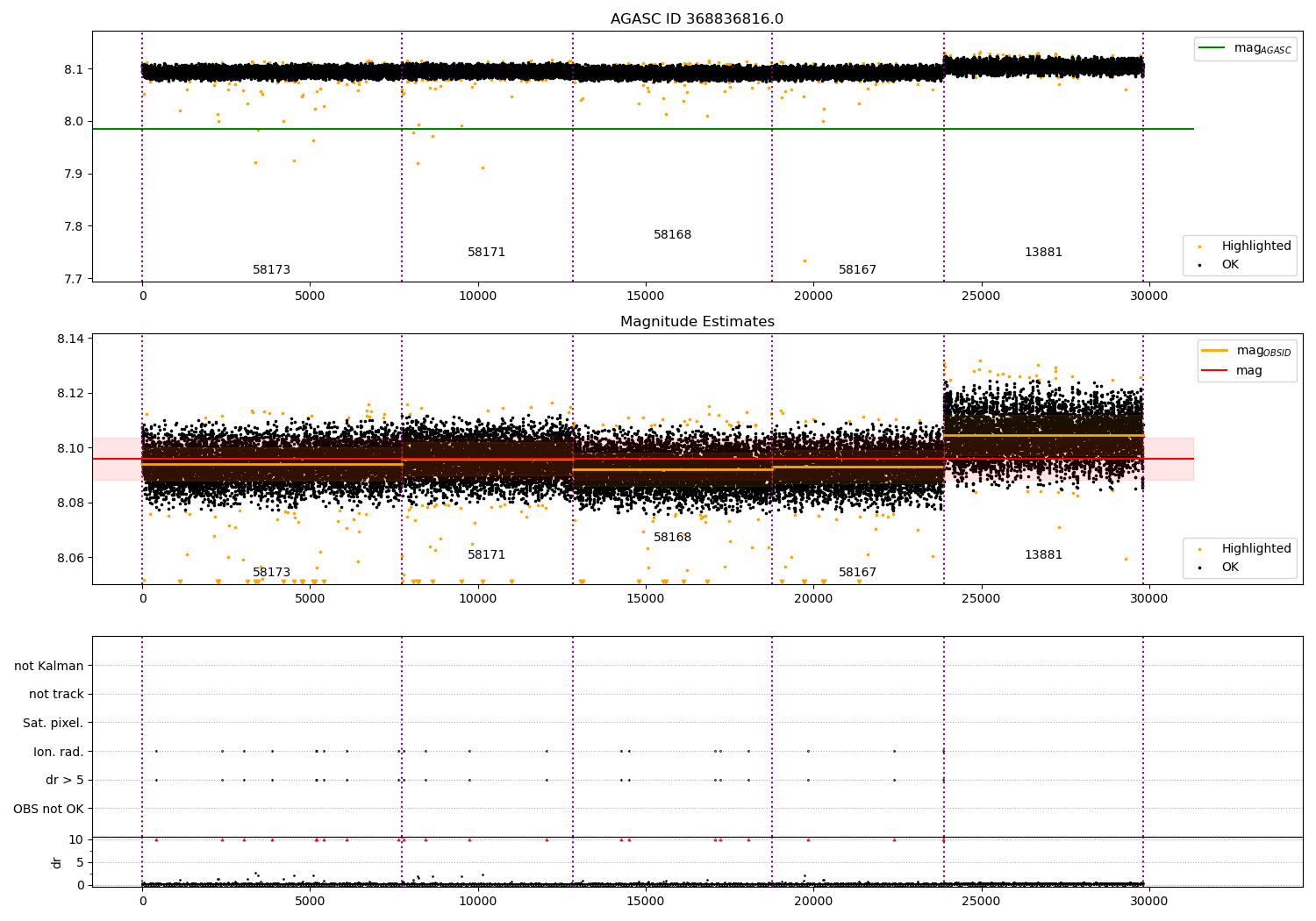Click y-axis tick 7.7 in the top plot

pyautogui.click(x=74, y=280)
